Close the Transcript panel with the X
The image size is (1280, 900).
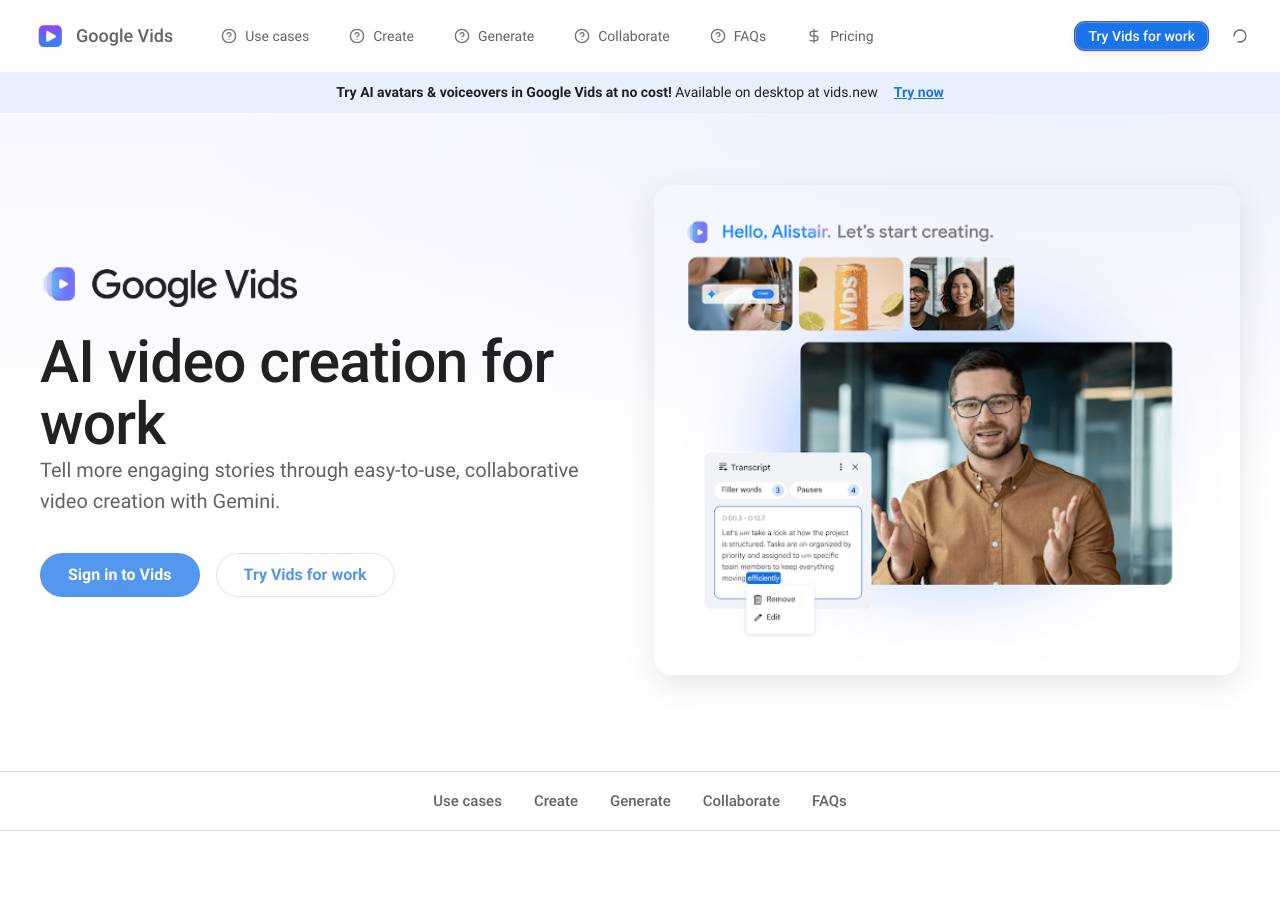[x=855, y=467]
